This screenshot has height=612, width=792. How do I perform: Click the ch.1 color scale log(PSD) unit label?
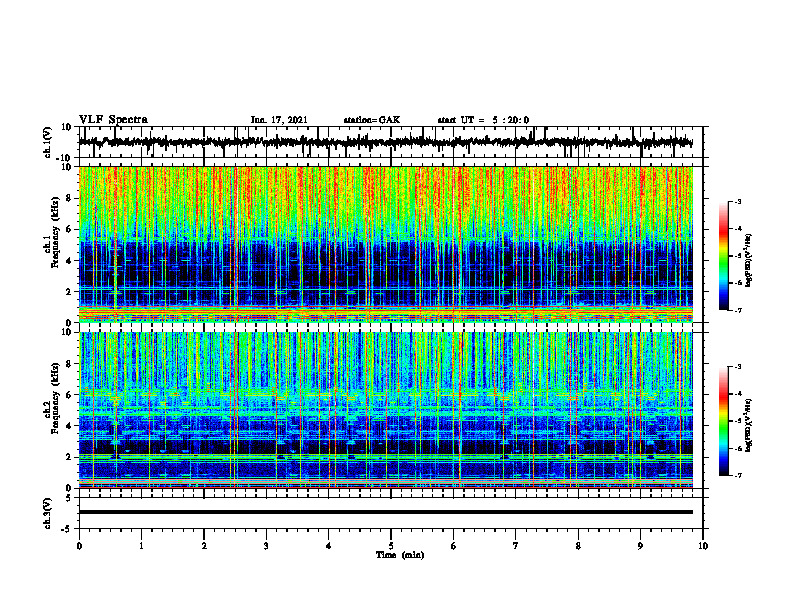point(749,260)
